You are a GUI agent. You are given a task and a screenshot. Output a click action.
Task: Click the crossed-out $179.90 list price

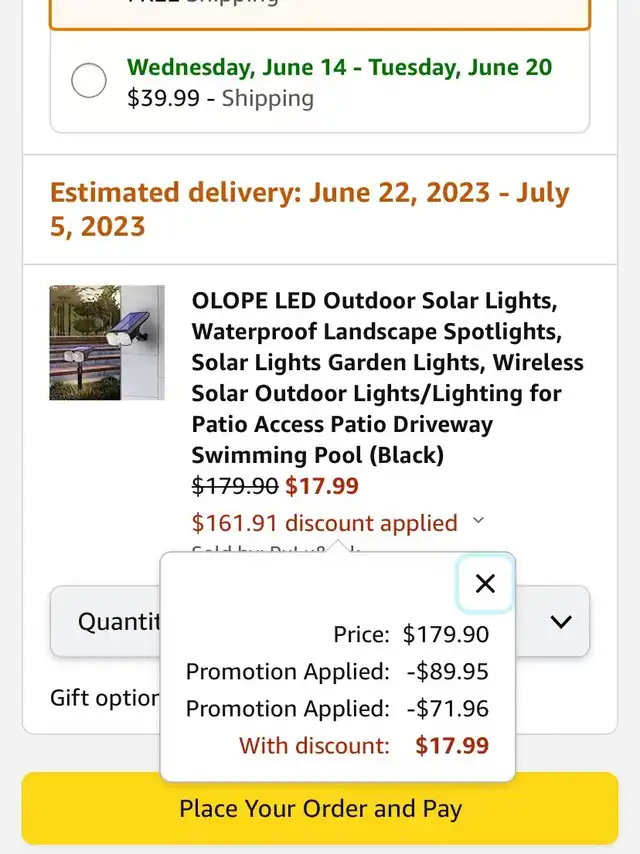[235, 487]
